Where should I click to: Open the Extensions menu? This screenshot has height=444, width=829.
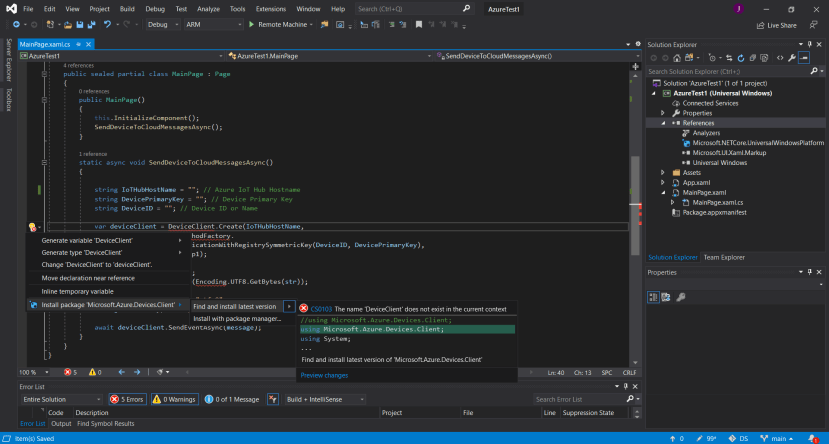pos(271,8)
